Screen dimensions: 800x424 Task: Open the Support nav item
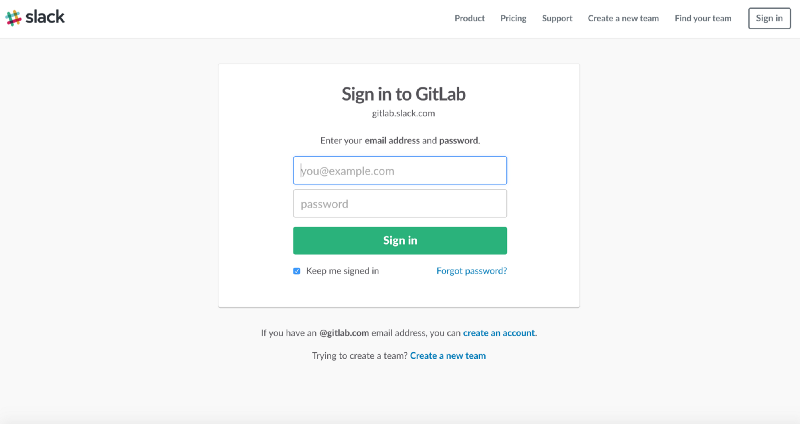[557, 18]
